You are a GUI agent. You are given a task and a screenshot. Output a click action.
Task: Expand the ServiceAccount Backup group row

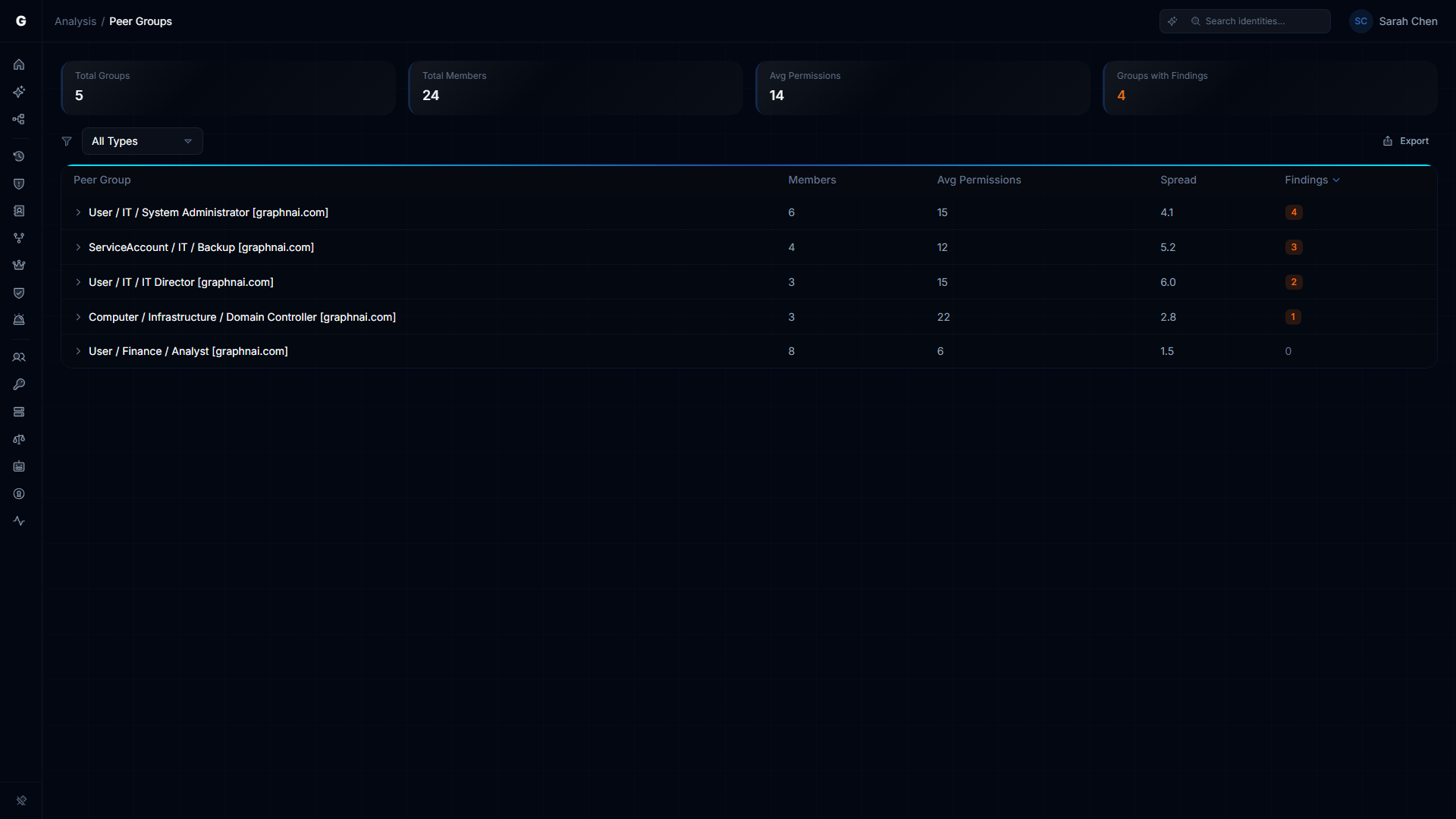[x=79, y=247]
